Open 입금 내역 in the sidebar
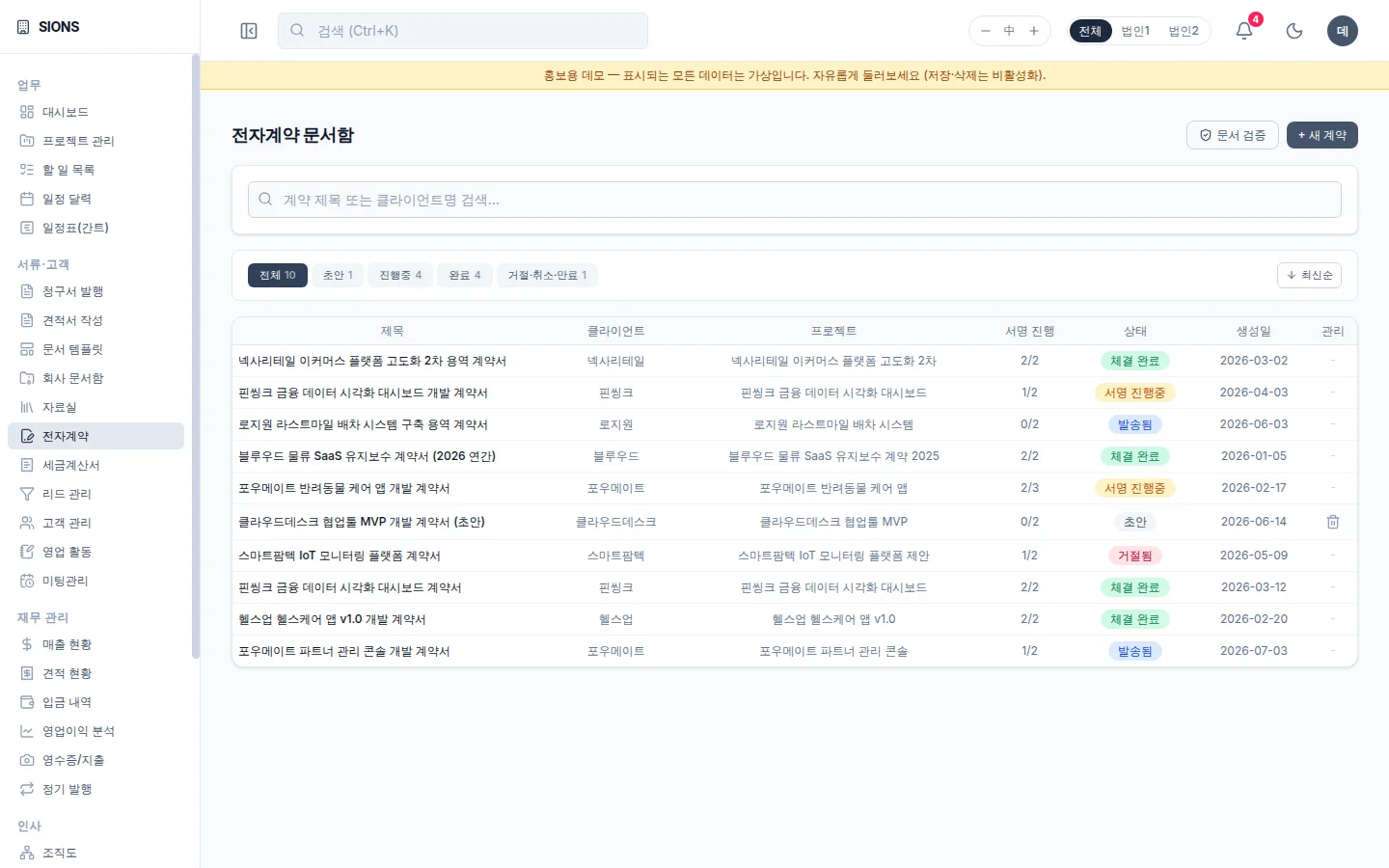 (95, 702)
